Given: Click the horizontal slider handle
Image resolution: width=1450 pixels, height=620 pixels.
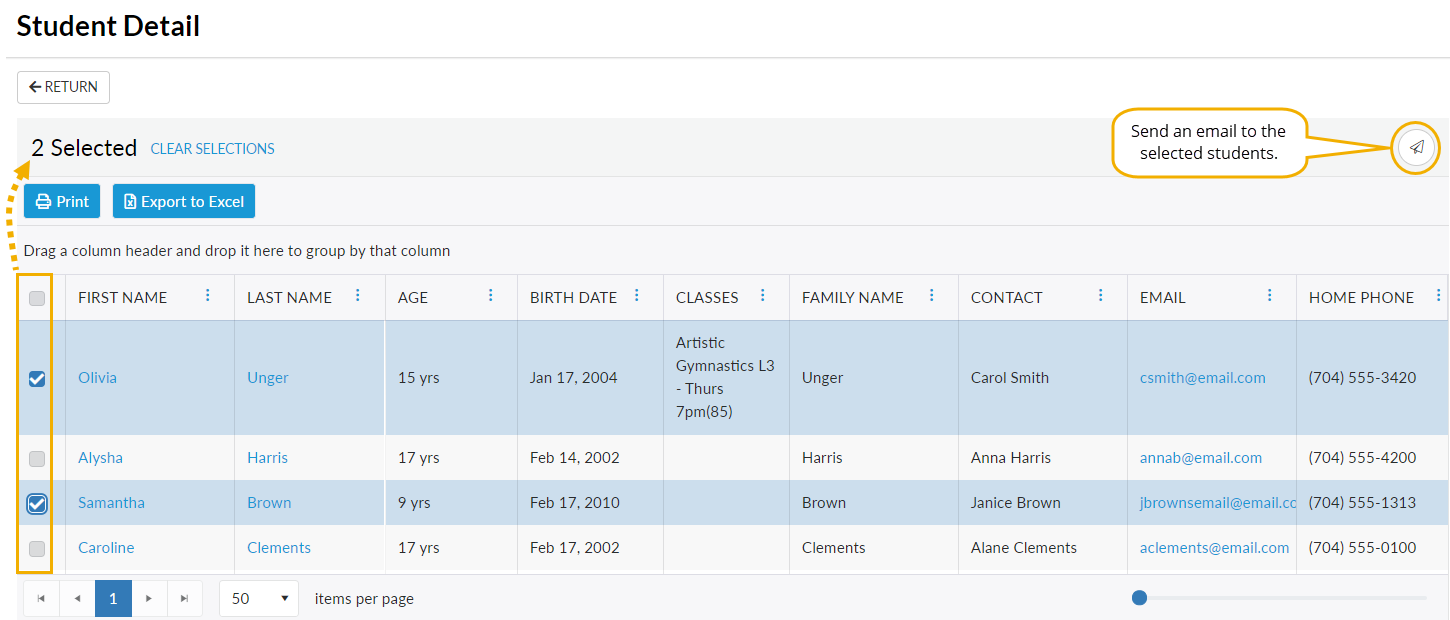Looking at the screenshot, I should (x=1139, y=598).
